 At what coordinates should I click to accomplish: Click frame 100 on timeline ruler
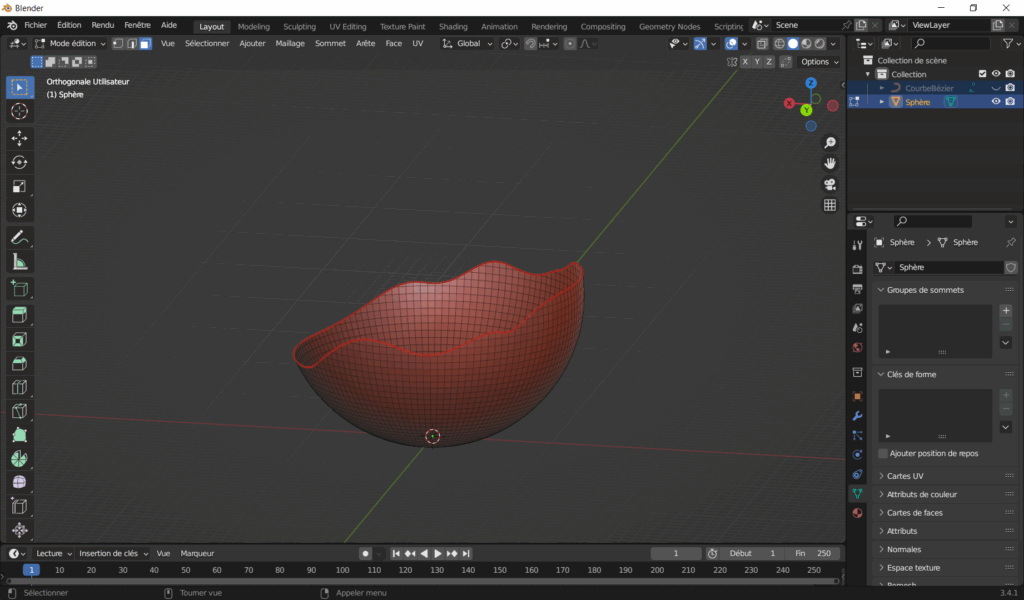(x=342, y=570)
